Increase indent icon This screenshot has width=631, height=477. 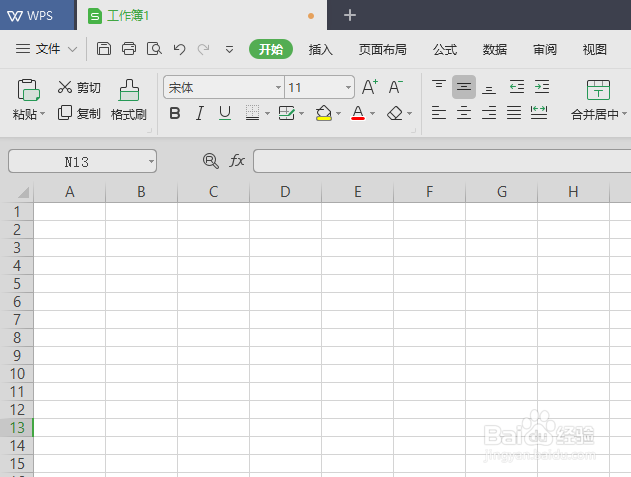coord(542,87)
